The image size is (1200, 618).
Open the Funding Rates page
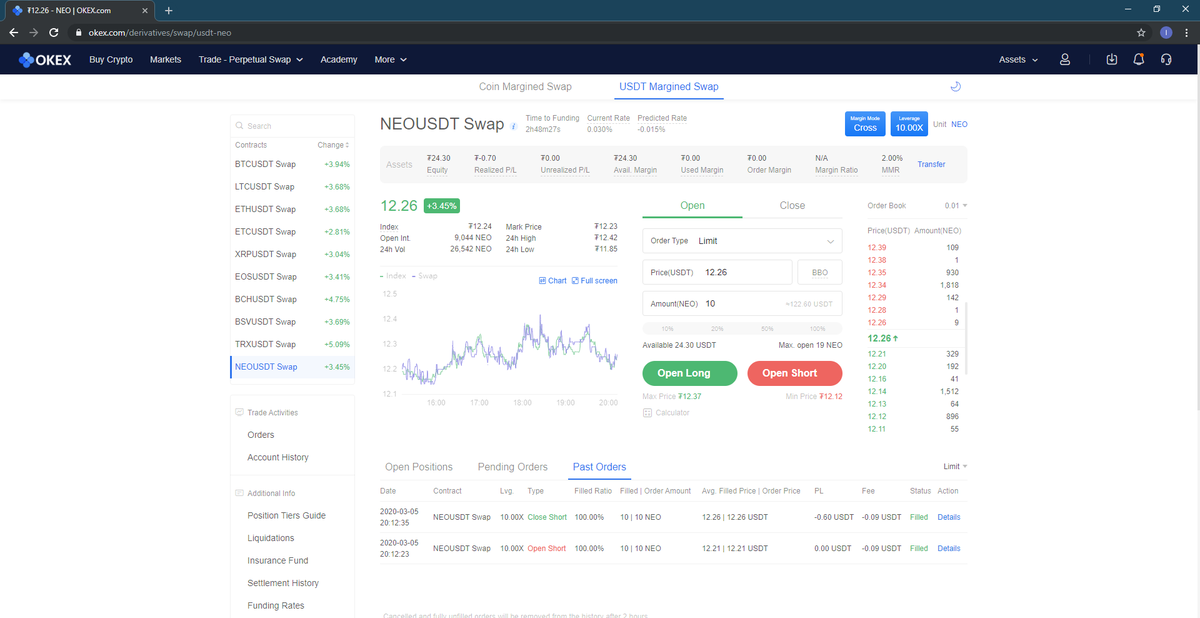tap(276, 606)
